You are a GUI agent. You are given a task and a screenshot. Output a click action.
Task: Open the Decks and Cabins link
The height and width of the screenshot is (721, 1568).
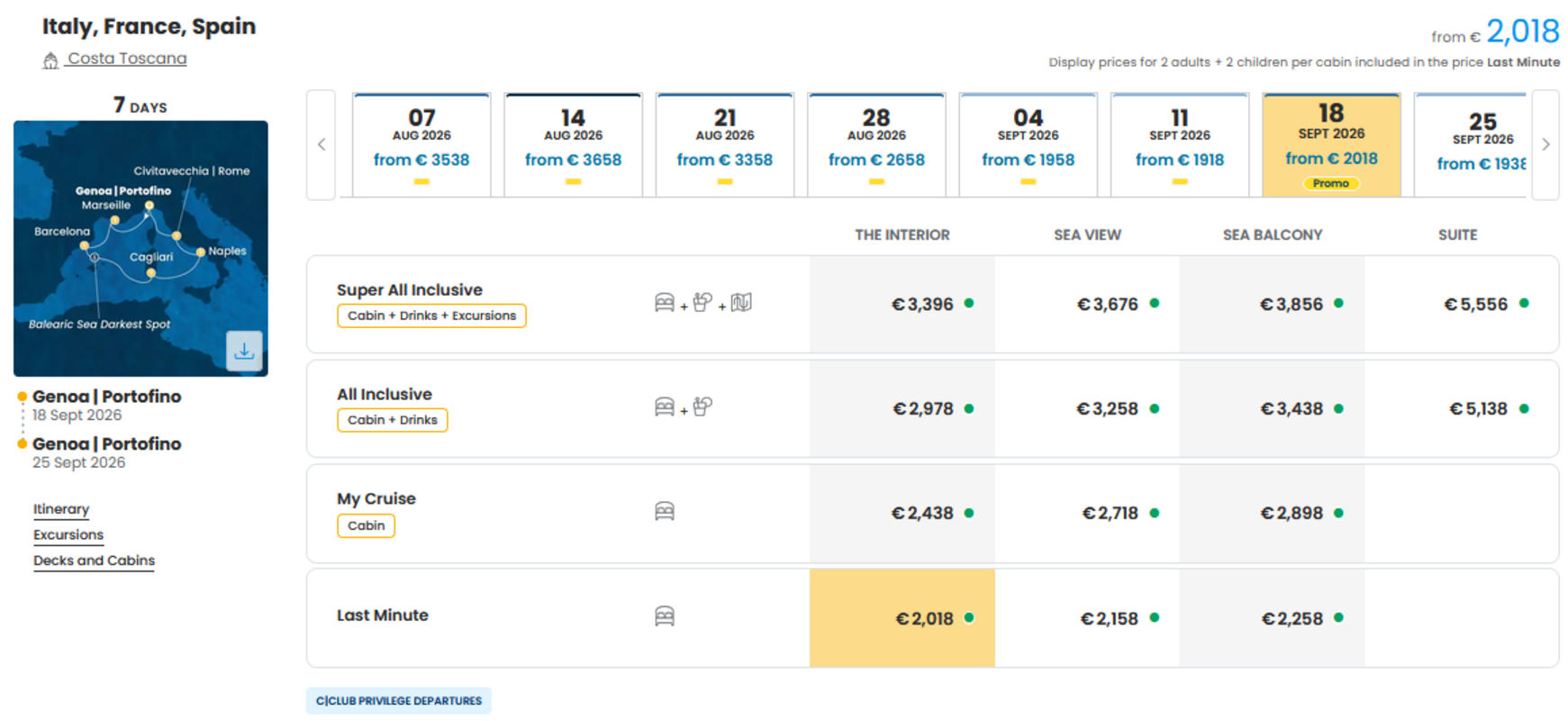[95, 561]
